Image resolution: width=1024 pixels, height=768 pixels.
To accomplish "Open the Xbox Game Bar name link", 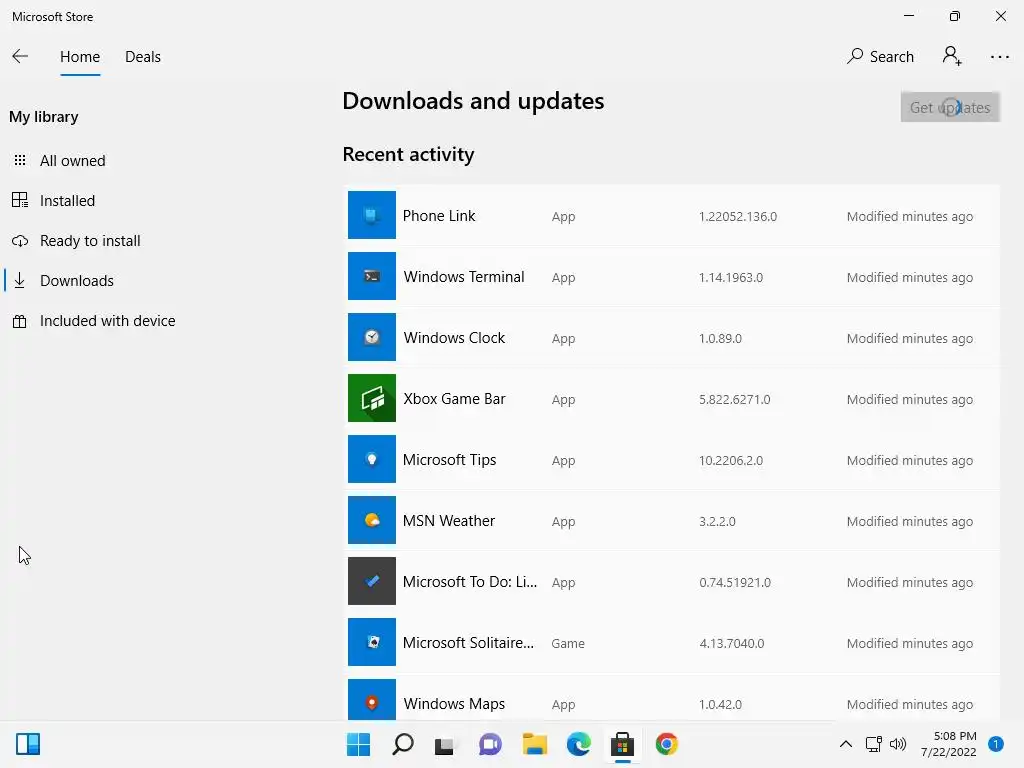I will coord(454,398).
